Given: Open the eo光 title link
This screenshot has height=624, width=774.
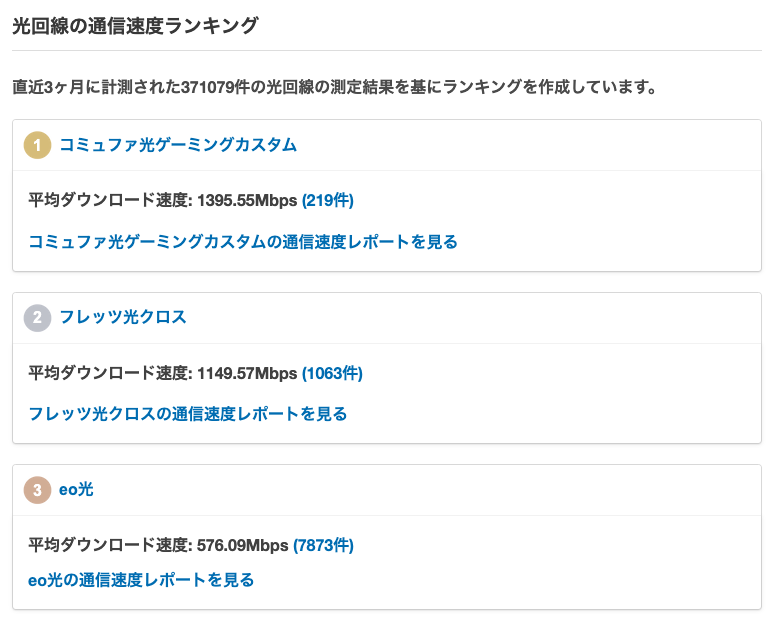Looking at the screenshot, I should (76, 489).
